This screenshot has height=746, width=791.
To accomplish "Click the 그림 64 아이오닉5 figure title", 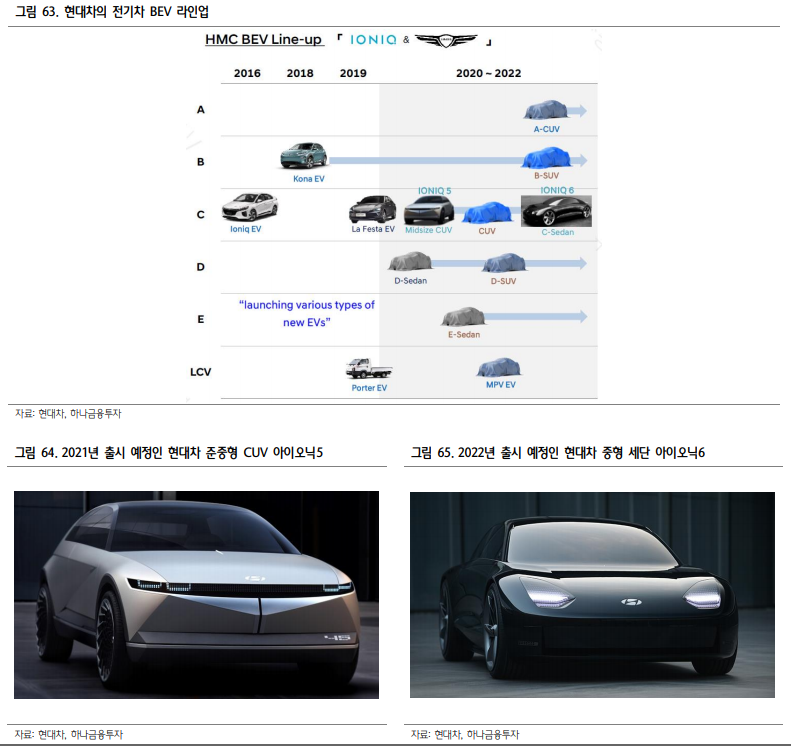I will point(168,452).
